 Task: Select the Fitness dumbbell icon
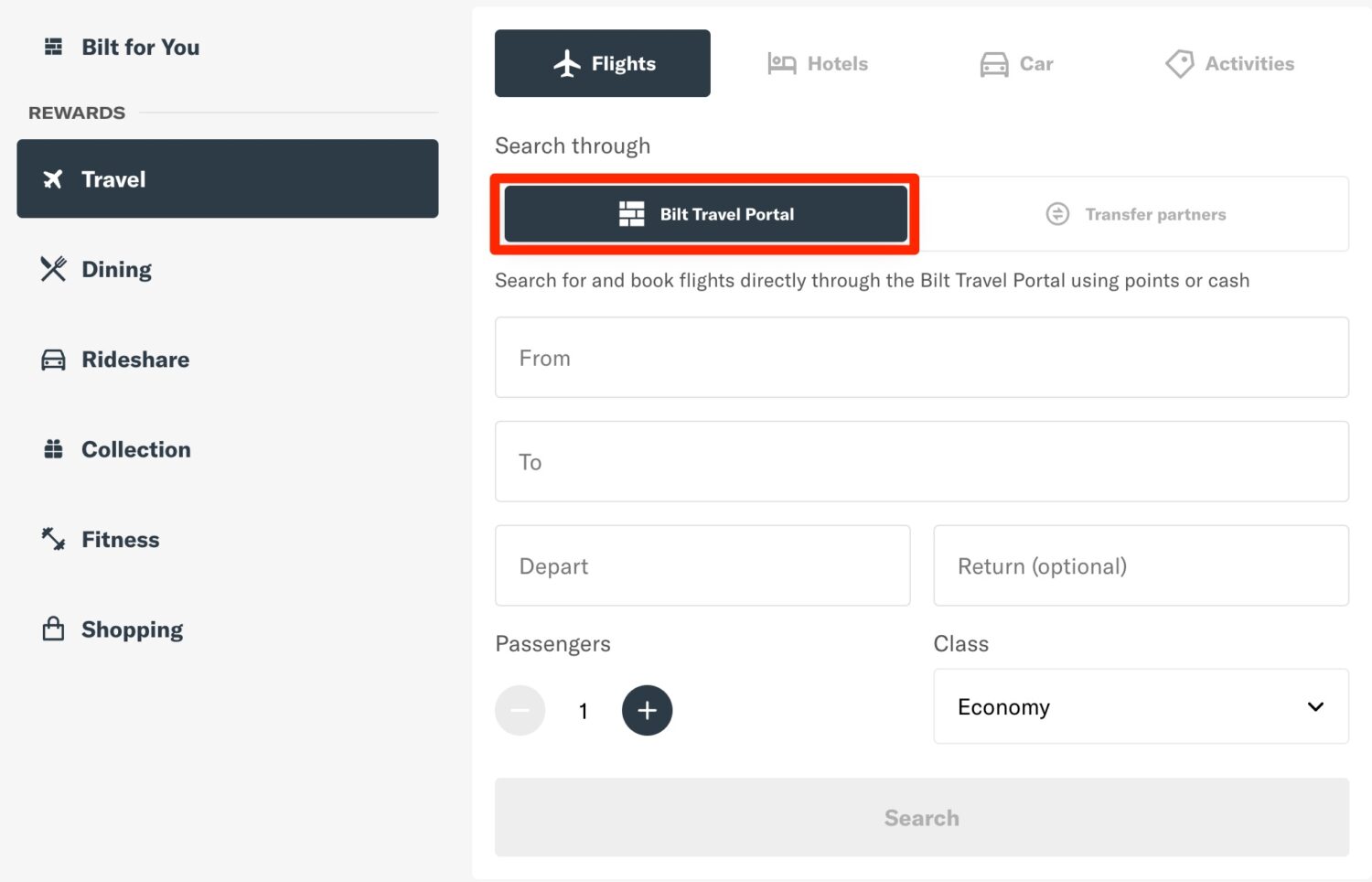pos(52,539)
